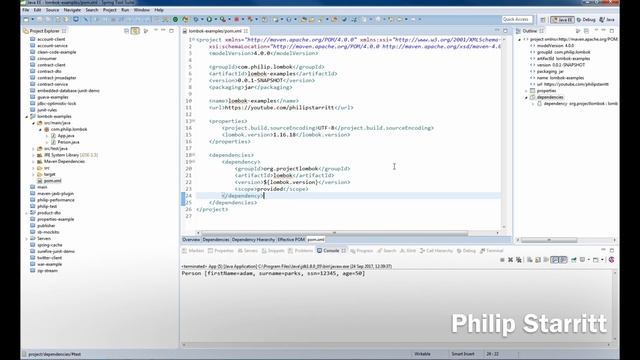Collapse the lombok-examples project node
The width and height of the screenshot is (640, 360).
(x=27, y=117)
